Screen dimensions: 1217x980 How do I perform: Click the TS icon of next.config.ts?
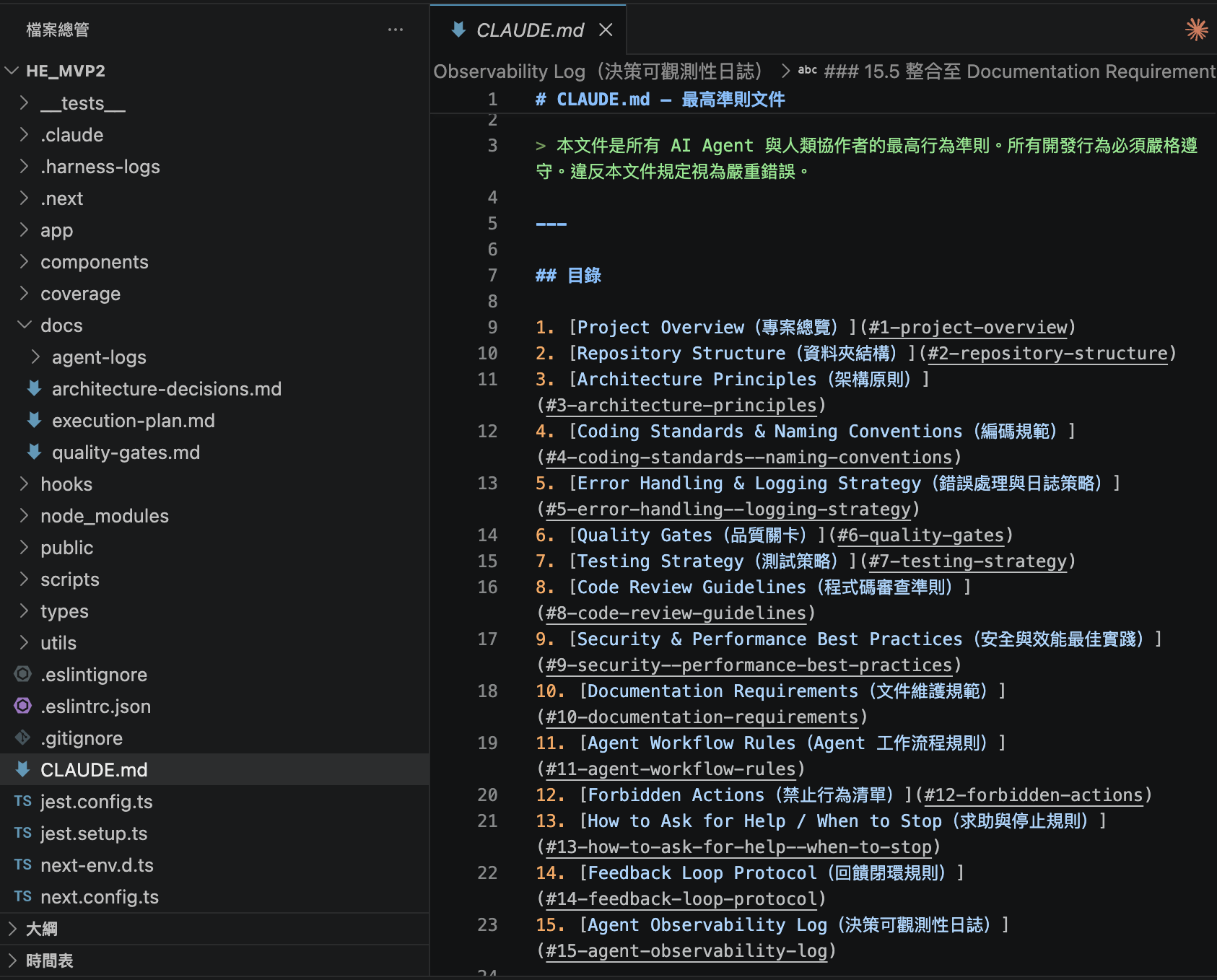click(23, 896)
